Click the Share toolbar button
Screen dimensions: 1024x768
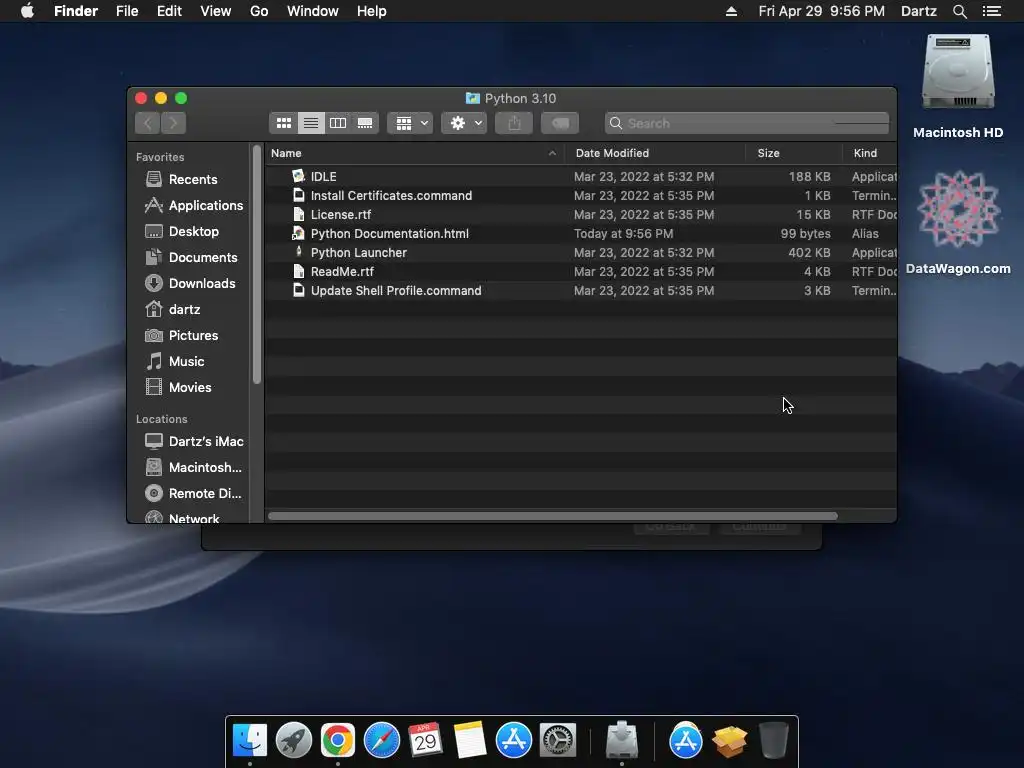coord(514,123)
